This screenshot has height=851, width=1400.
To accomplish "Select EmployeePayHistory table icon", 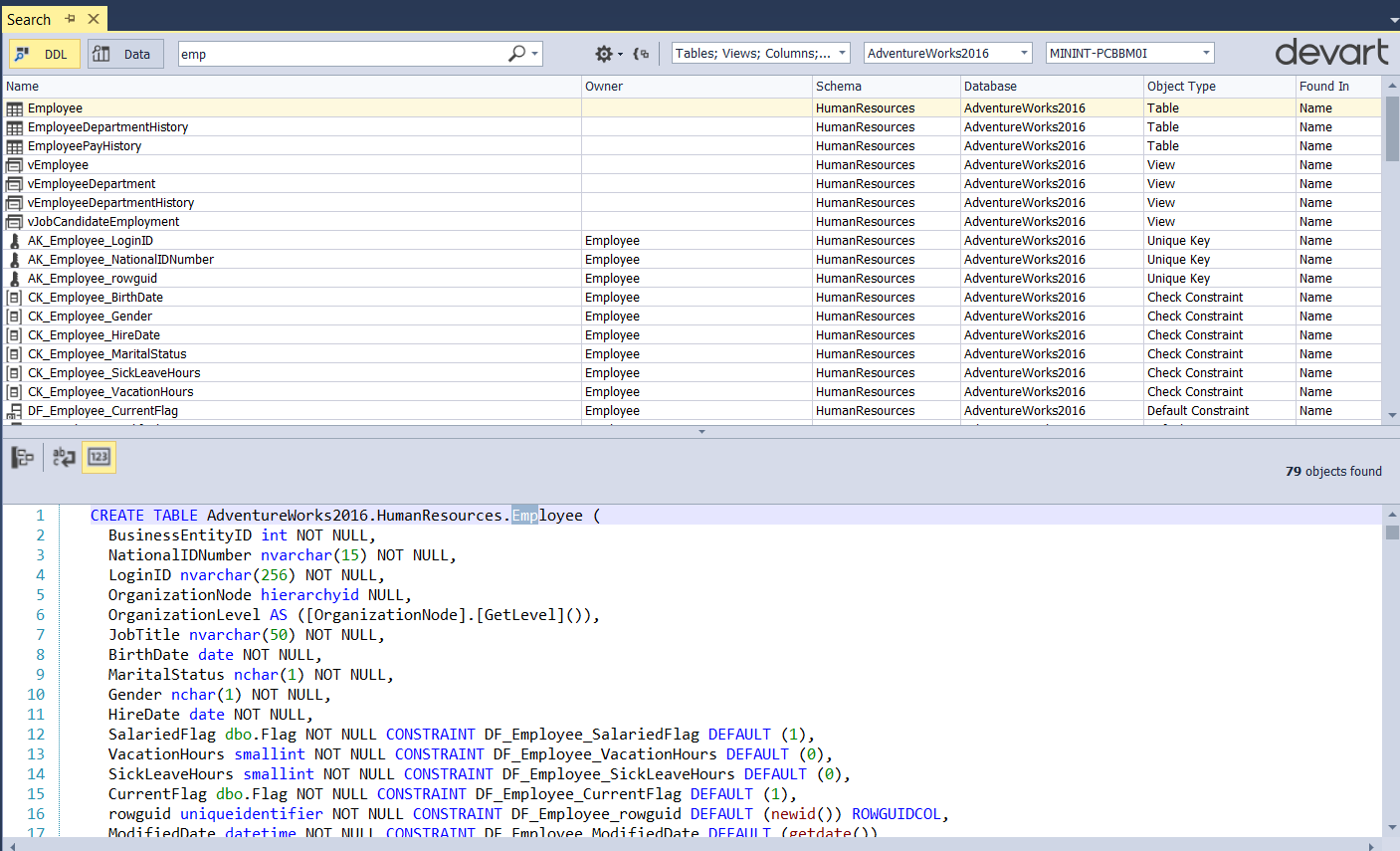I will click(x=15, y=146).
